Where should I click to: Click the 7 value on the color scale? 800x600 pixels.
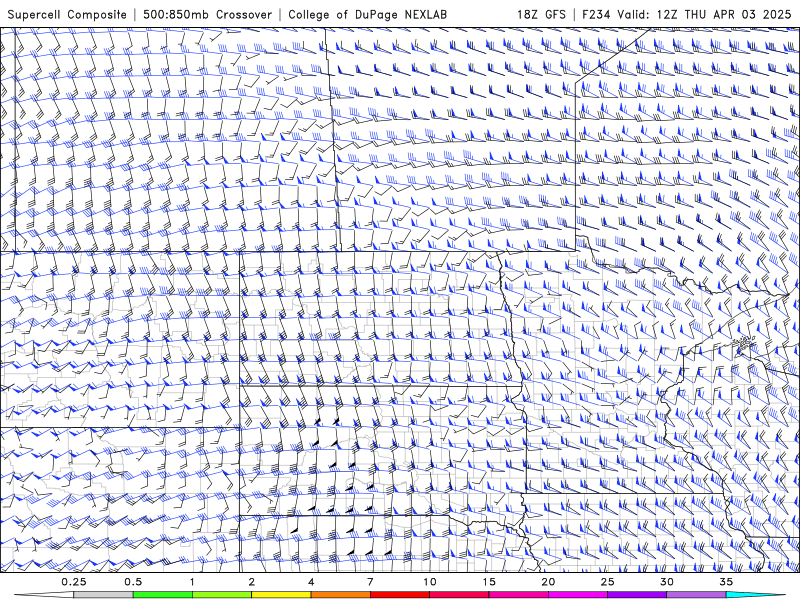coord(370,582)
